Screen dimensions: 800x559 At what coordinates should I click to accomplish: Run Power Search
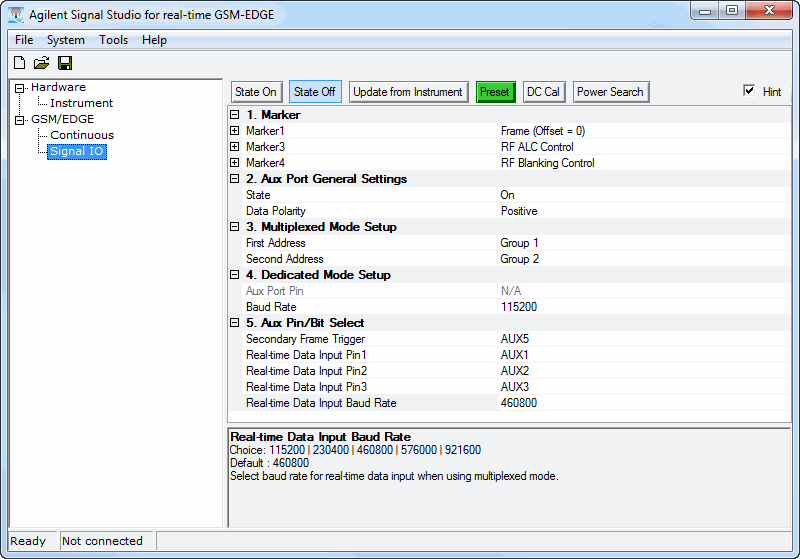(x=610, y=92)
